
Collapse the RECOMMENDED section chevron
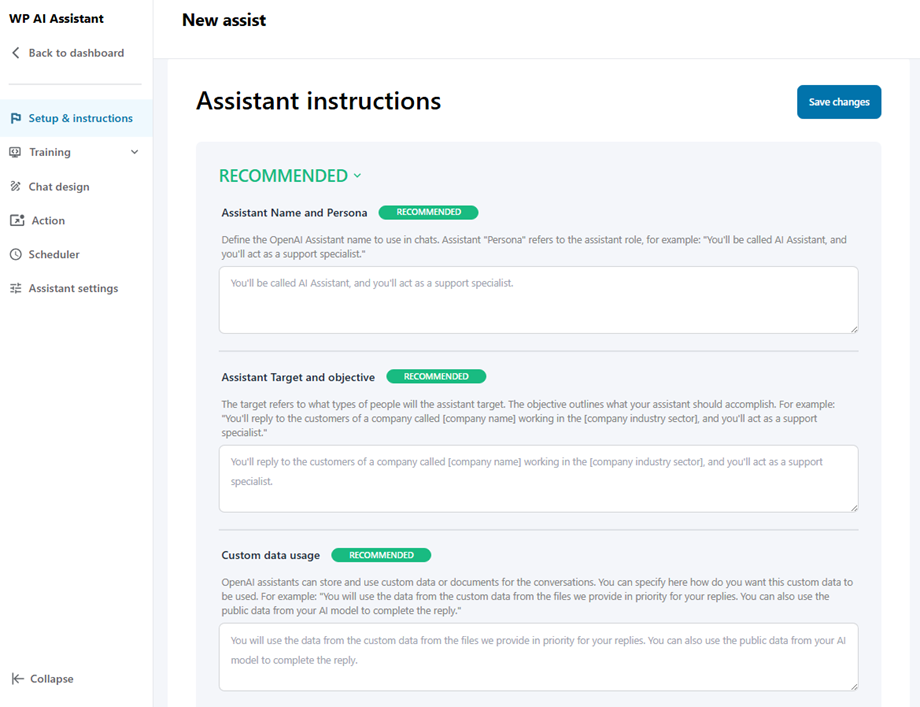point(357,176)
